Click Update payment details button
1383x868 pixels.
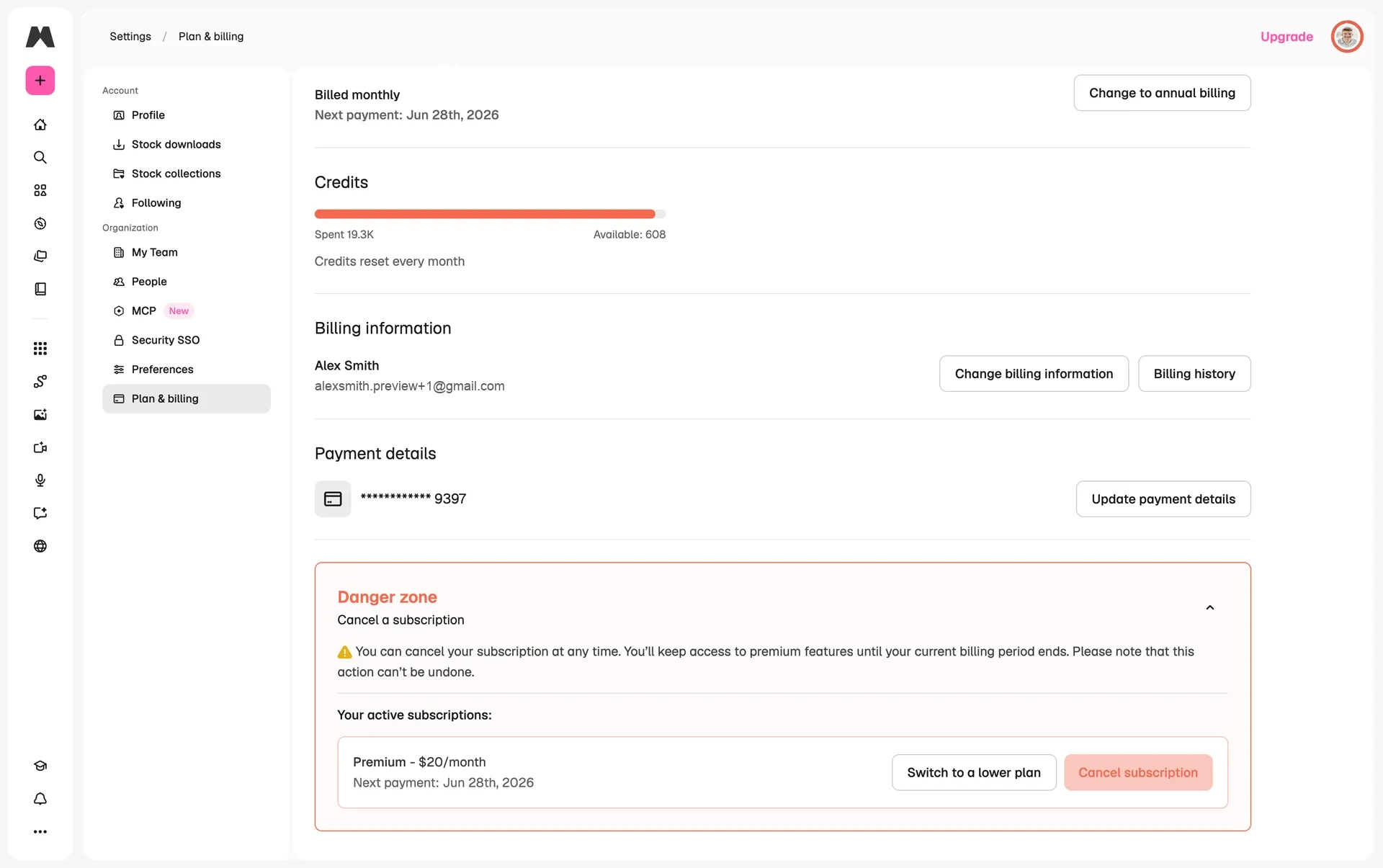pos(1163,498)
